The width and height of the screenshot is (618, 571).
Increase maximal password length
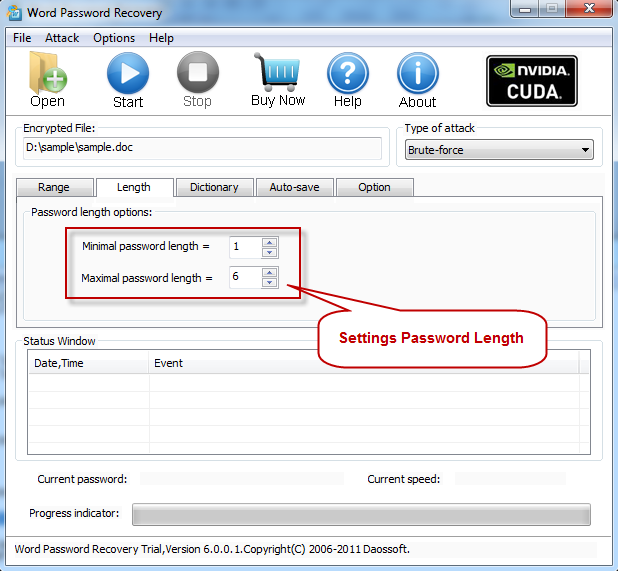tap(270, 272)
